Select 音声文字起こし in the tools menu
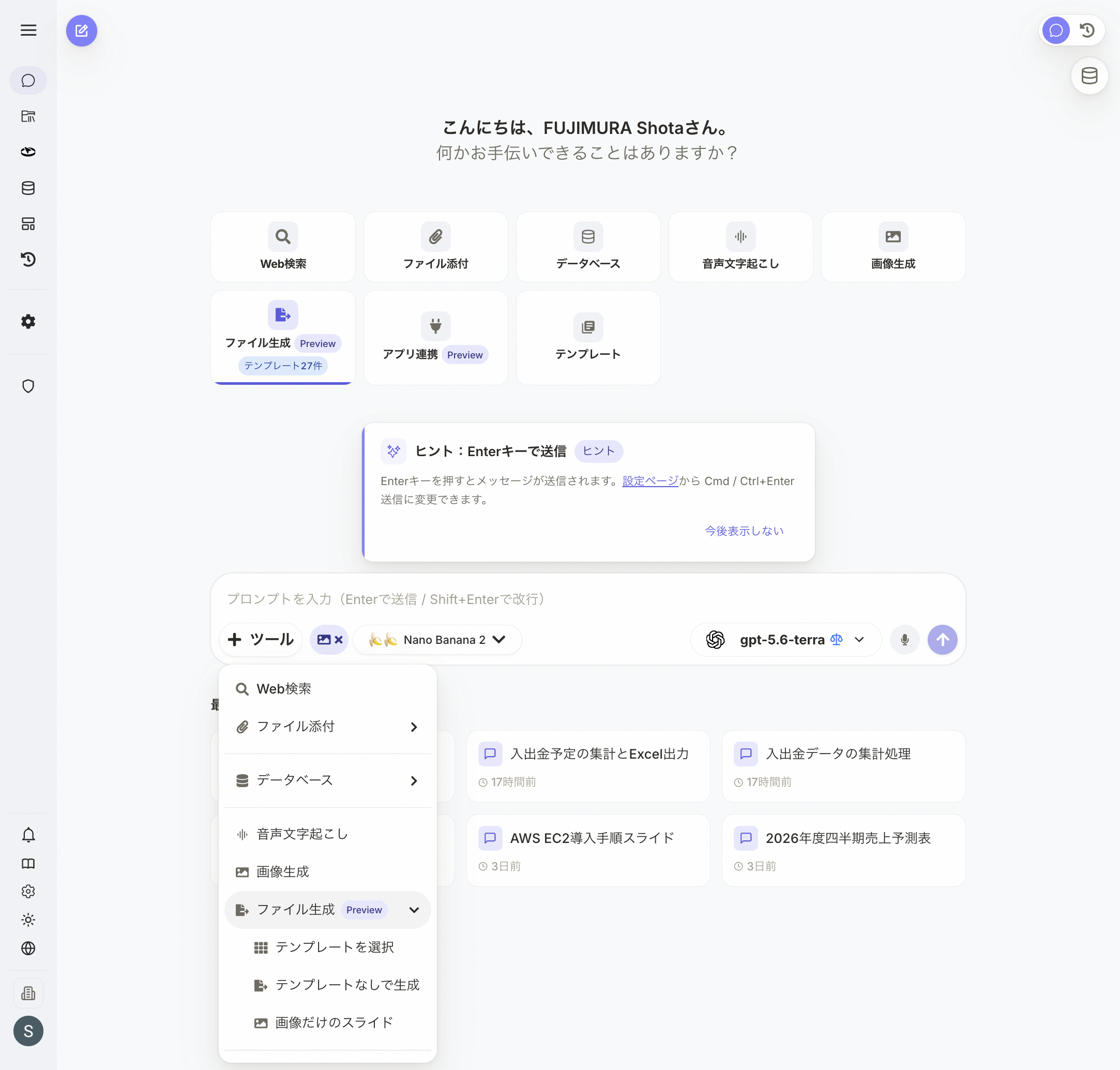1120x1070 pixels. [x=327, y=834]
